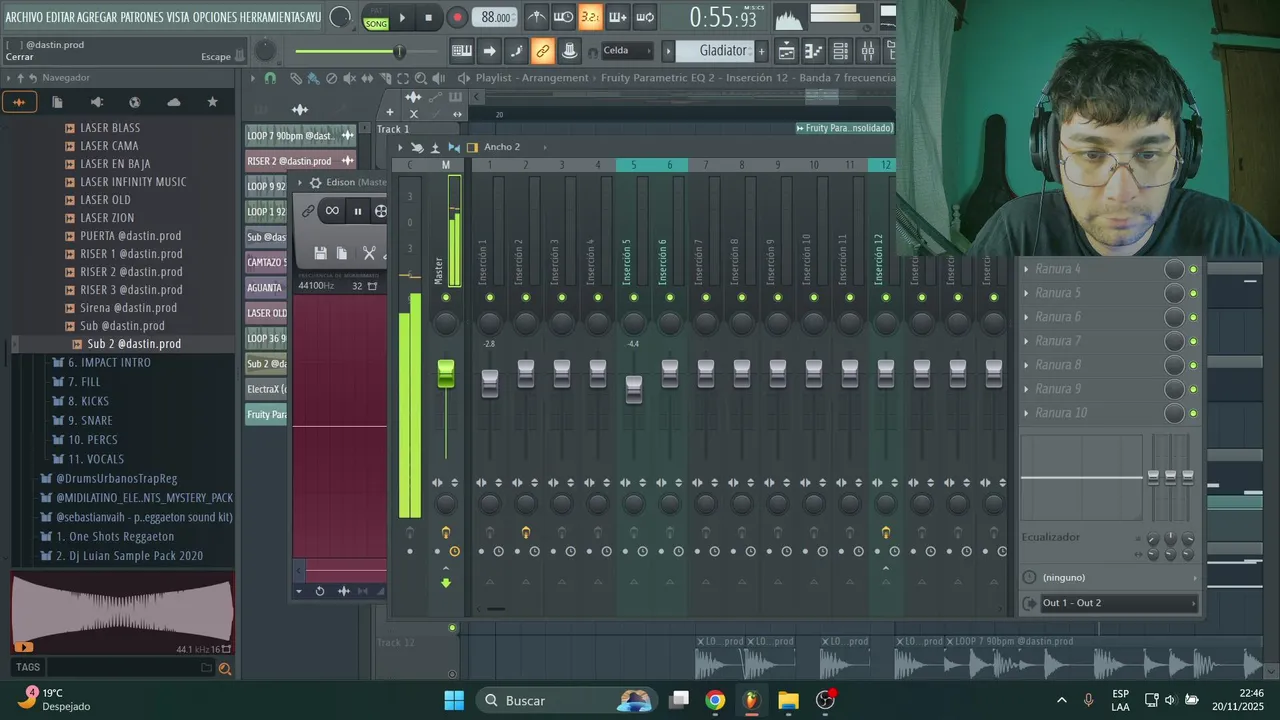Image resolution: width=1280 pixels, height=720 pixels.
Task: Toggle loop recording icon
Action: point(645,17)
